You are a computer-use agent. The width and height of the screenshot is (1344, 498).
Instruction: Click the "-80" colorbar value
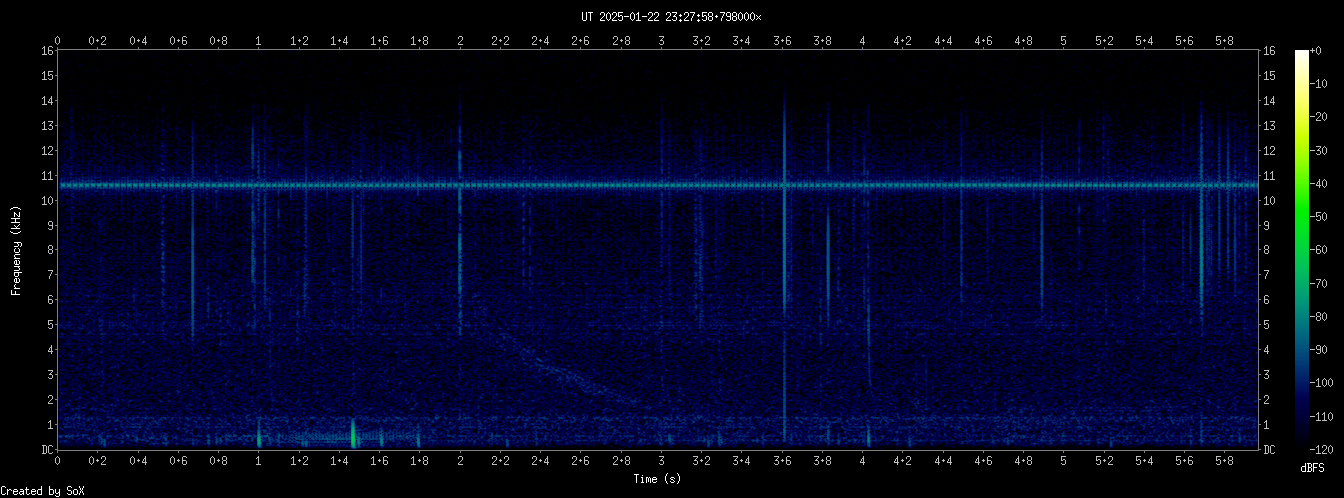tap(1319, 315)
